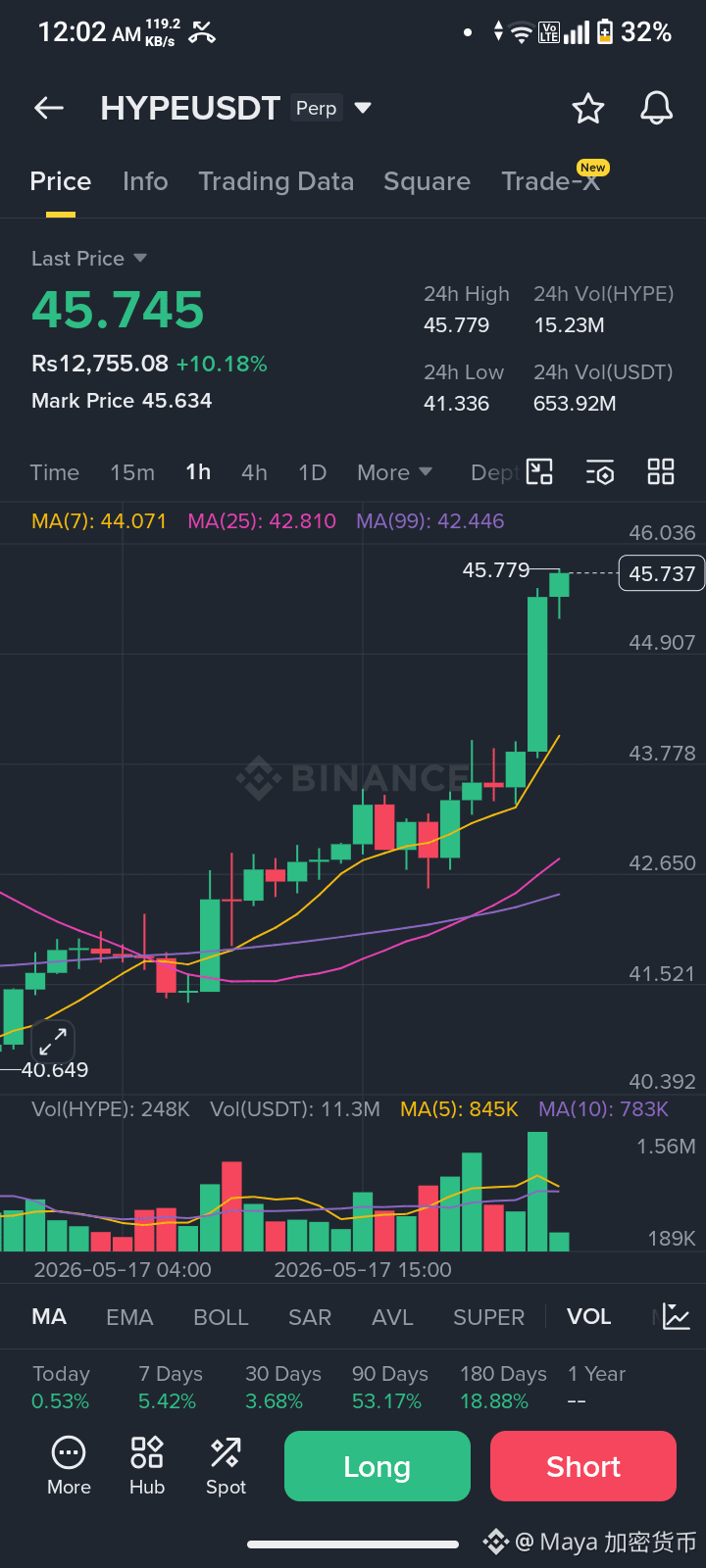Tap MA(7): 44.071 legend
Image resolution: width=706 pixels, height=1568 pixels.
point(99,521)
